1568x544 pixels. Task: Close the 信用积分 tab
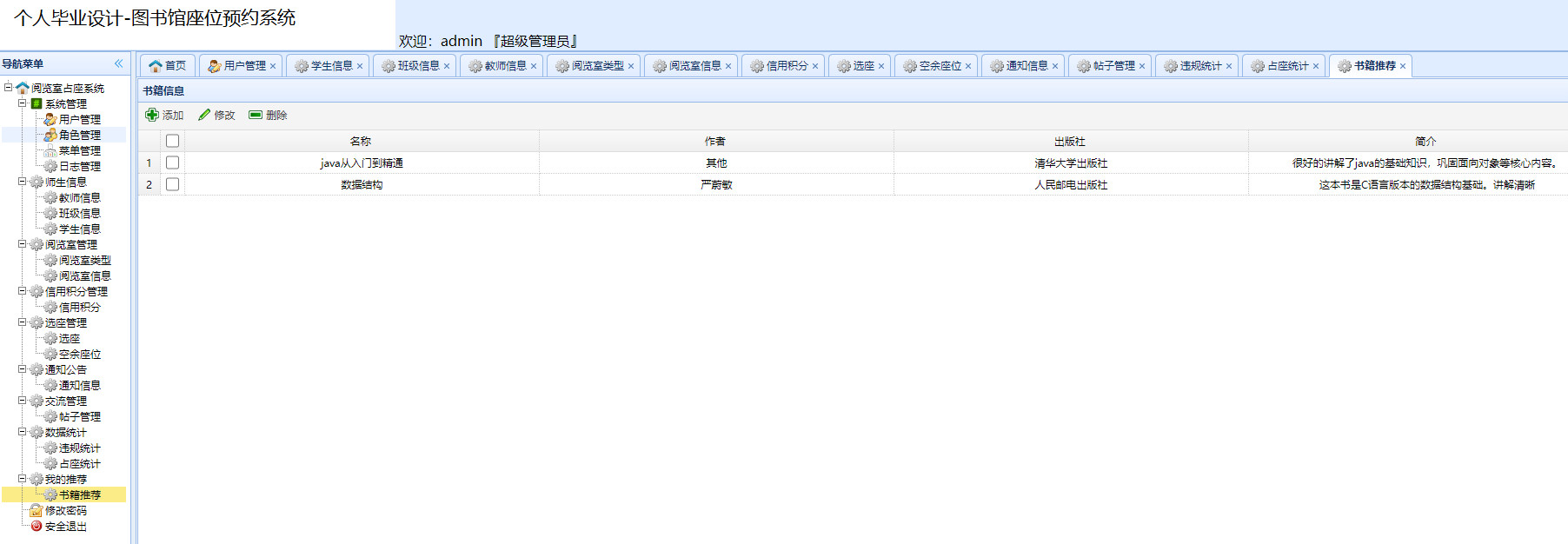(x=815, y=66)
